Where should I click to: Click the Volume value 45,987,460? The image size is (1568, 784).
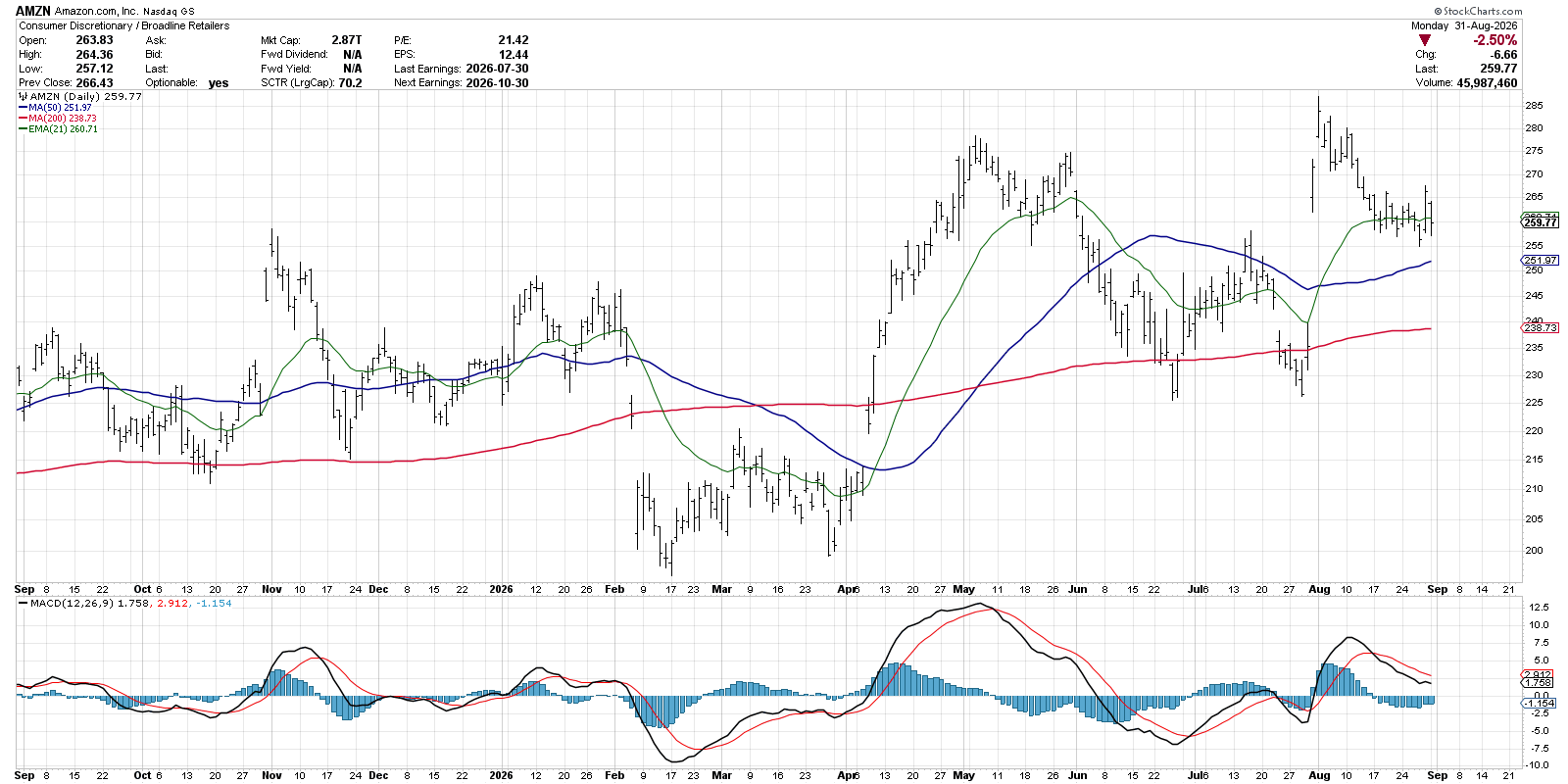click(1487, 83)
